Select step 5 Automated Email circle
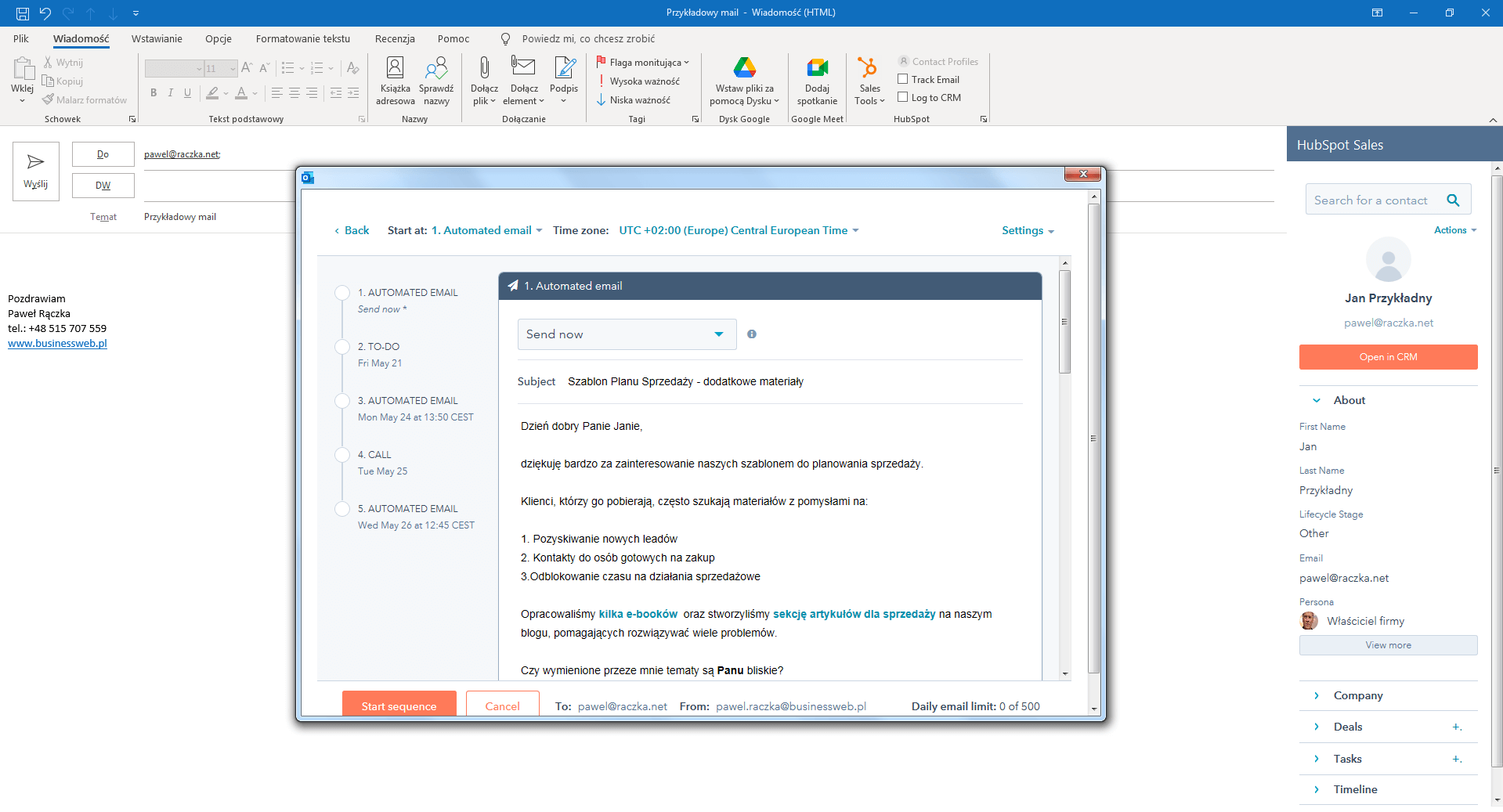 coord(342,509)
